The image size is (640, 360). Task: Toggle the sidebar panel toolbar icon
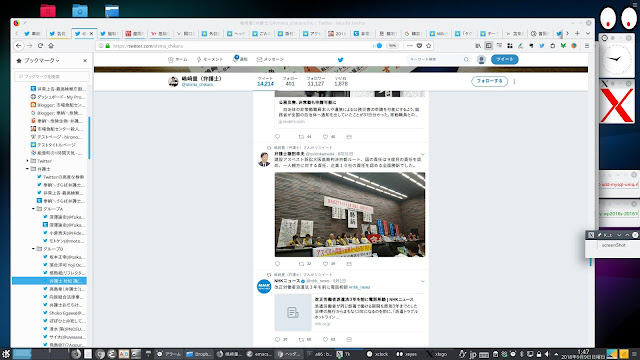click(x=489, y=46)
